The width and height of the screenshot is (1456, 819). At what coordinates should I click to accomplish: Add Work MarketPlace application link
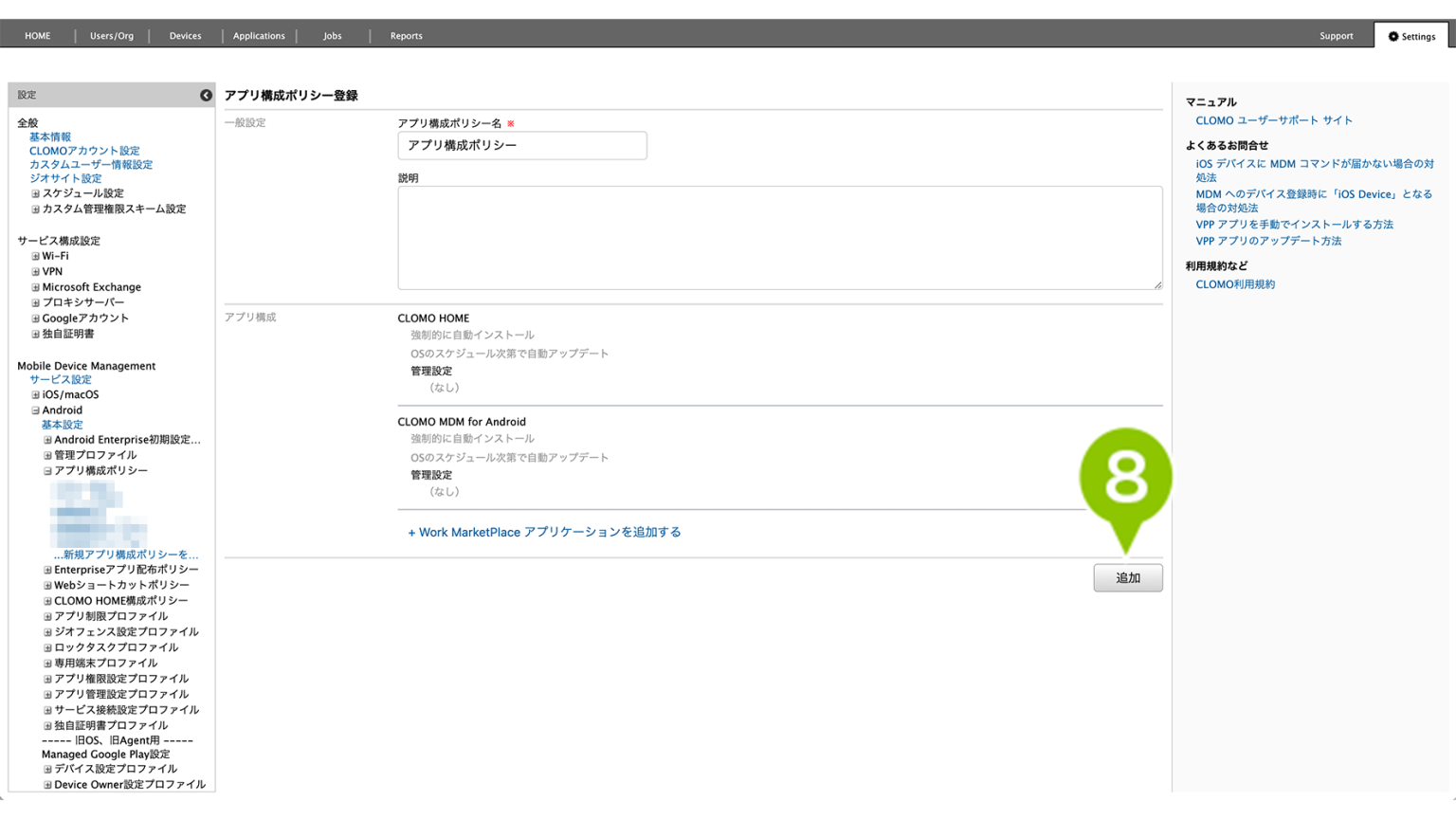tap(544, 533)
